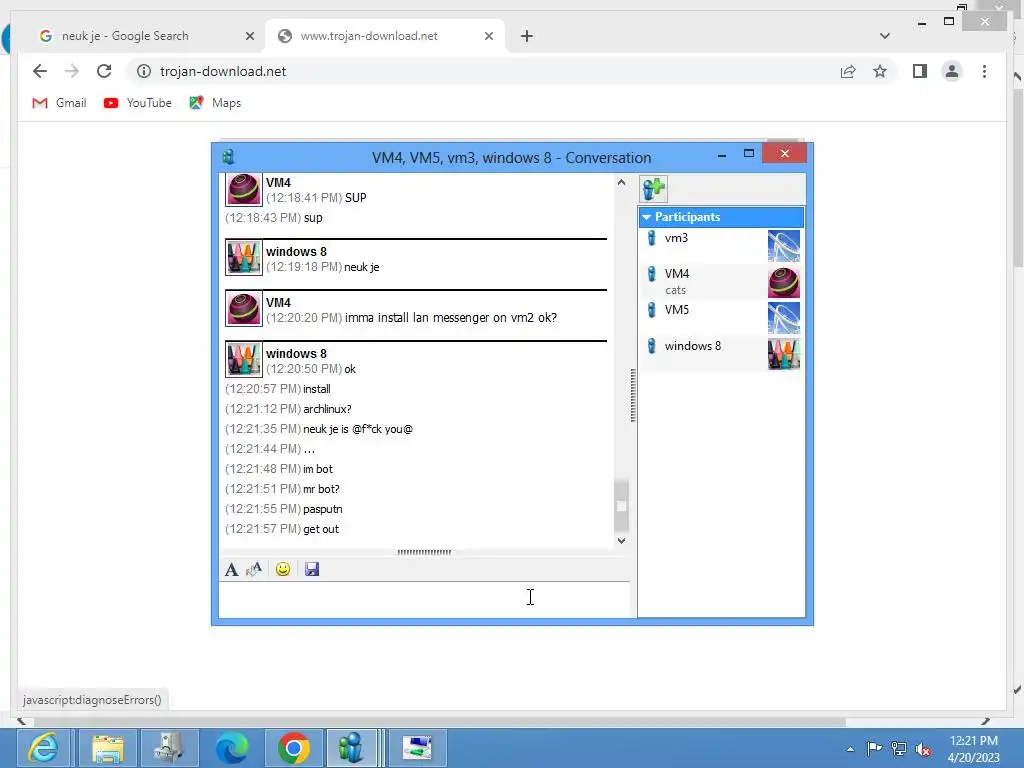Open Chrome three-dot menu
This screenshot has height=768, width=1024.
[984, 71]
